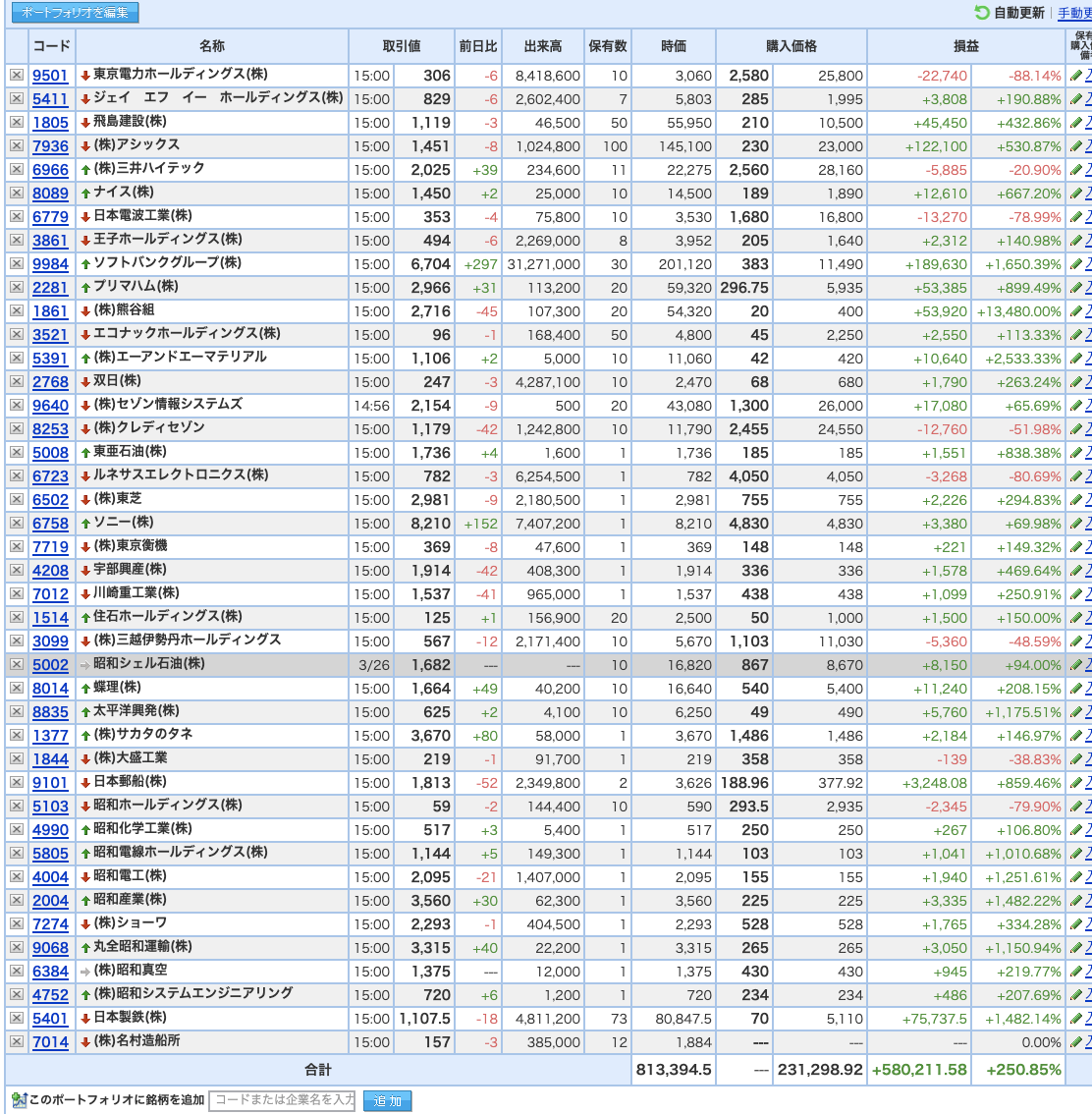Open stock code link 1514

(50, 617)
